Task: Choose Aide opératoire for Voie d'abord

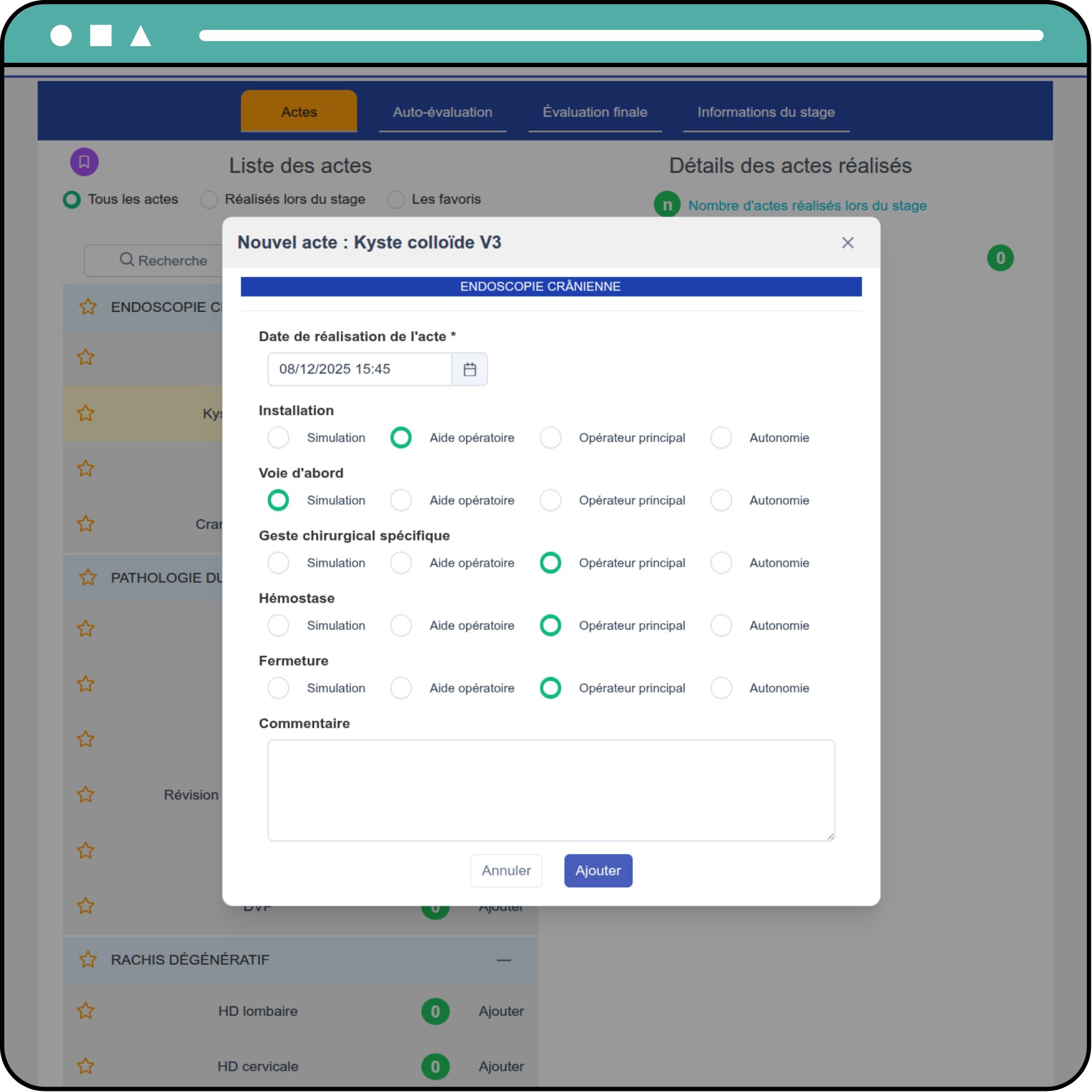Action: [x=401, y=500]
